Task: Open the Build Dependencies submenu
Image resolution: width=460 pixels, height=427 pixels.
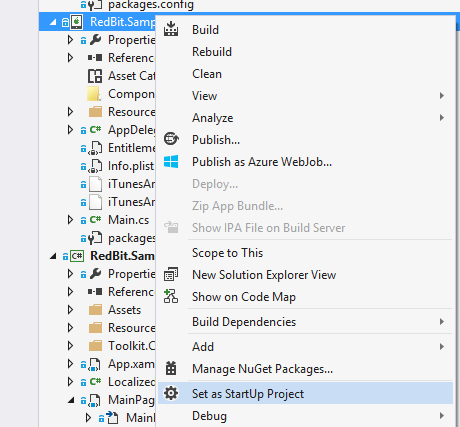Action: pyautogui.click(x=305, y=322)
